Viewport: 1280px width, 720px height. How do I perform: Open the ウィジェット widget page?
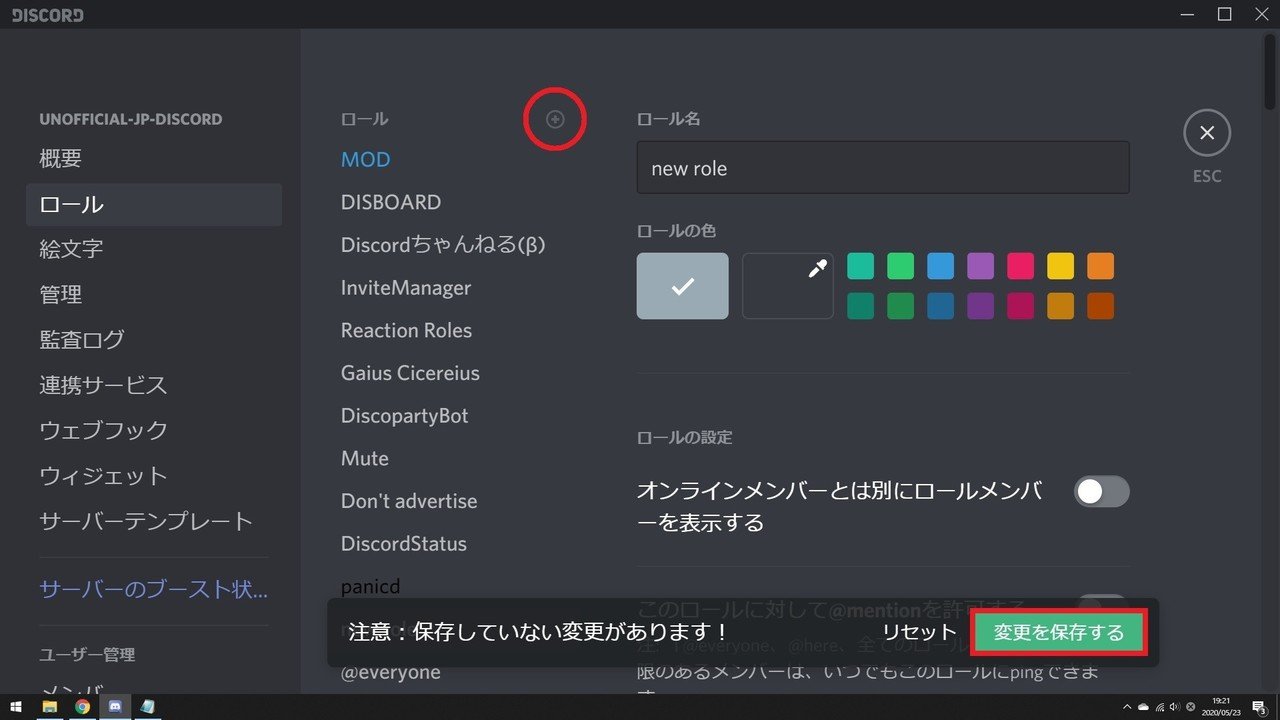(155, 476)
